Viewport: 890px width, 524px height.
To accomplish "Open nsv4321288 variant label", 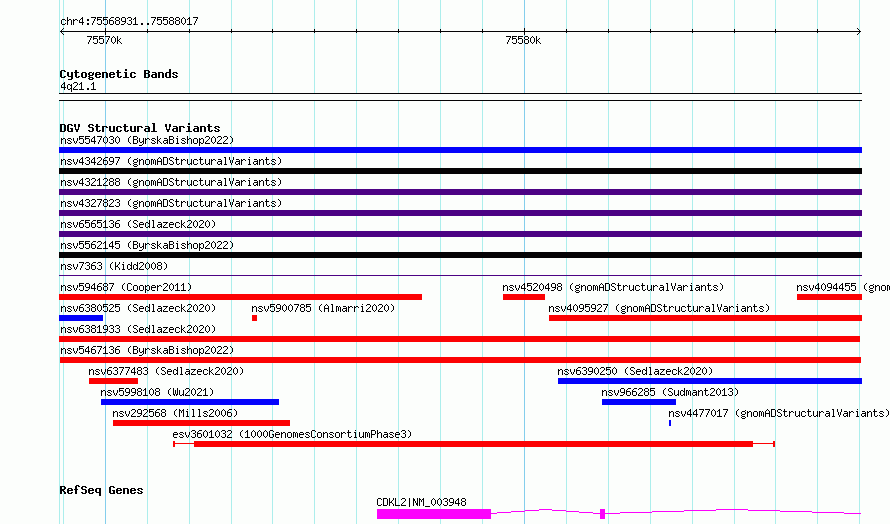I will pos(171,182).
